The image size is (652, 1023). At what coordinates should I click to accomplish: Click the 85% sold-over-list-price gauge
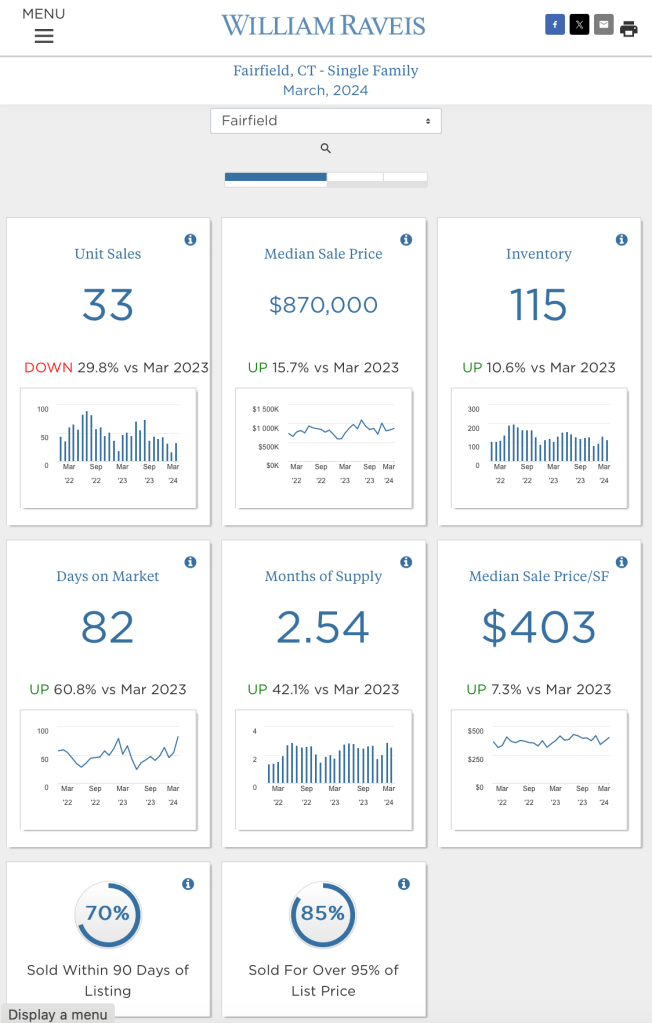tap(323, 914)
